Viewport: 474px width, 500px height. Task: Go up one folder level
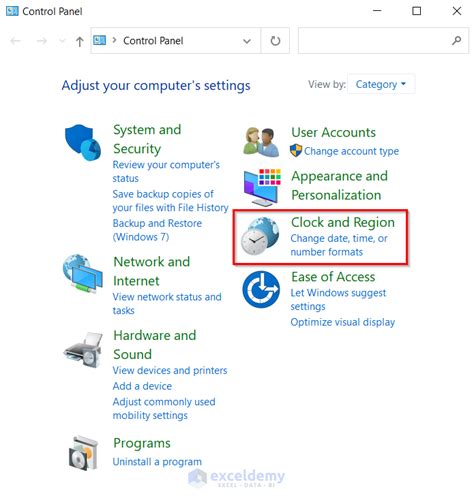coord(79,41)
